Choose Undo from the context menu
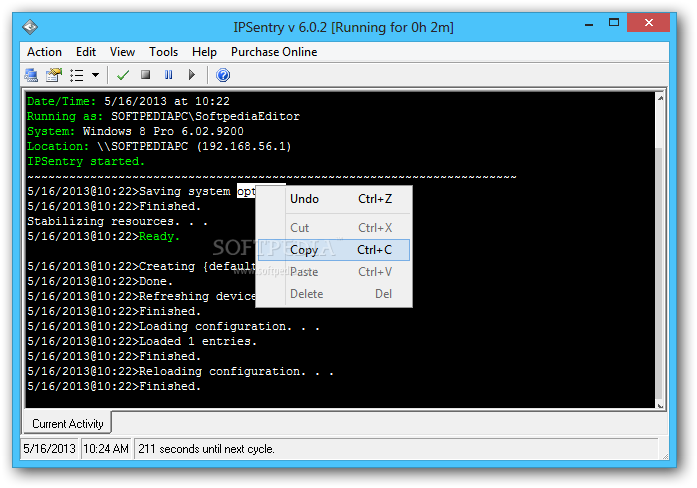This screenshot has height=488, width=697. pos(334,199)
